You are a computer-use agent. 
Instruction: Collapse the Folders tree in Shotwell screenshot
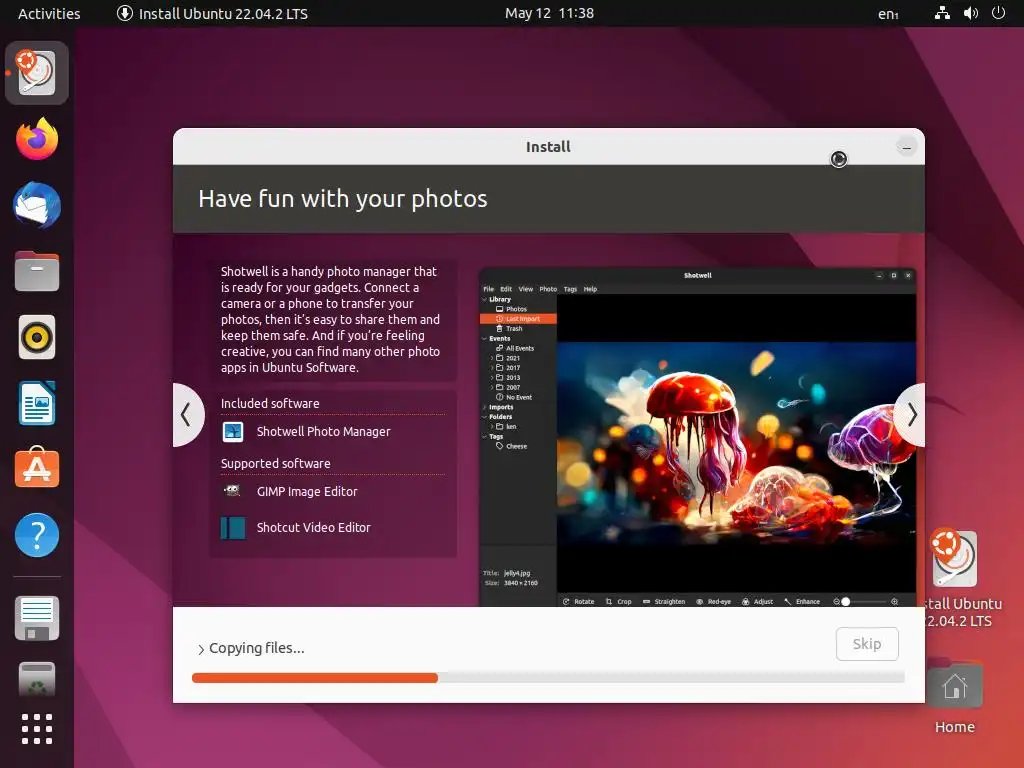click(485, 417)
